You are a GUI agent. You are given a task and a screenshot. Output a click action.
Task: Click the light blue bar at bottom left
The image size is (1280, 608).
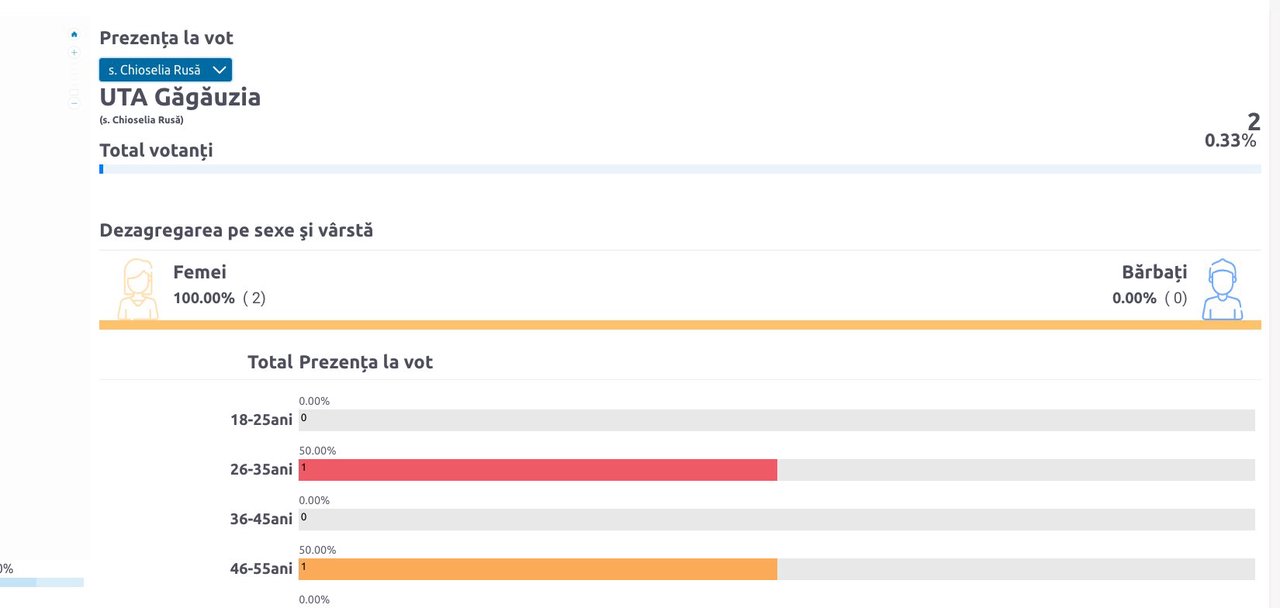coord(42,582)
